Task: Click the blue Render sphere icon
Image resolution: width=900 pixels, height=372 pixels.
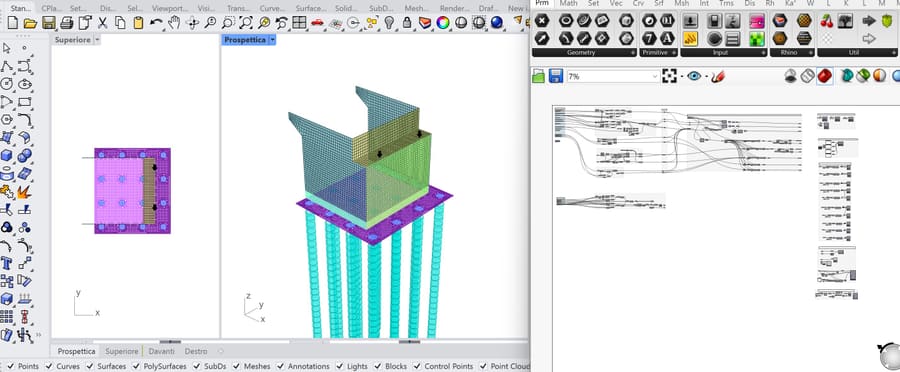Action: click(x=496, y=23)
